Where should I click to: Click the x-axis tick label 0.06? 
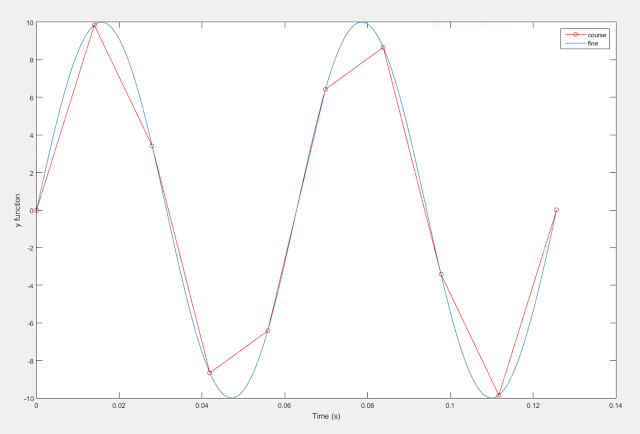tap(284, 405)
